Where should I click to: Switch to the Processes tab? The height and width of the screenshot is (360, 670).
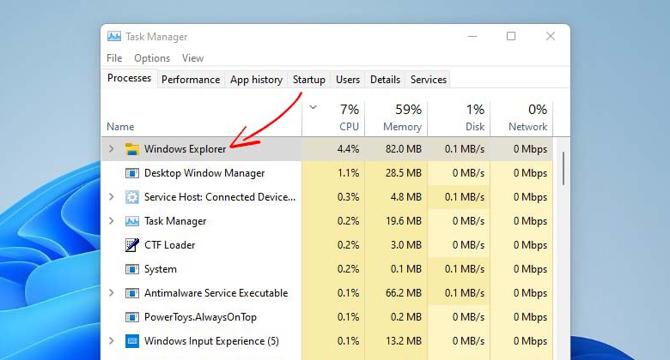tap(129, 79)
